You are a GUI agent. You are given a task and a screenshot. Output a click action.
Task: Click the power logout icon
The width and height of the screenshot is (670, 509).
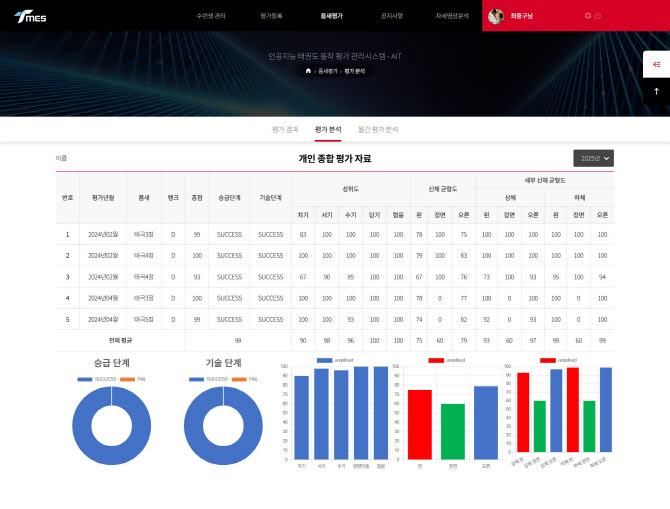(598, 16)
